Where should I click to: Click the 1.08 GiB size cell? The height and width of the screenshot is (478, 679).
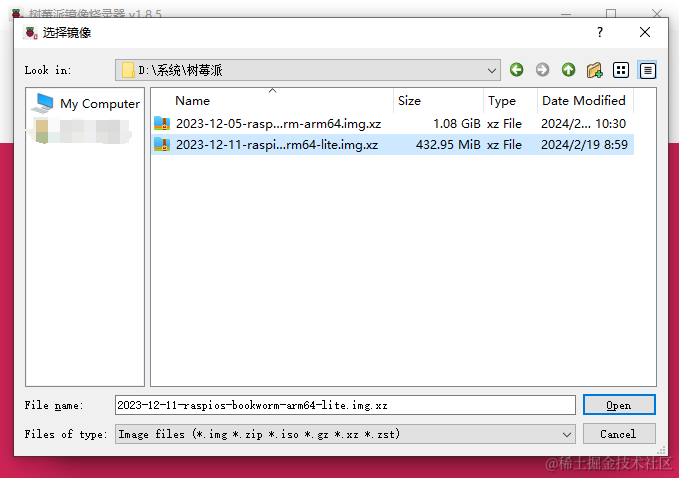456,124
